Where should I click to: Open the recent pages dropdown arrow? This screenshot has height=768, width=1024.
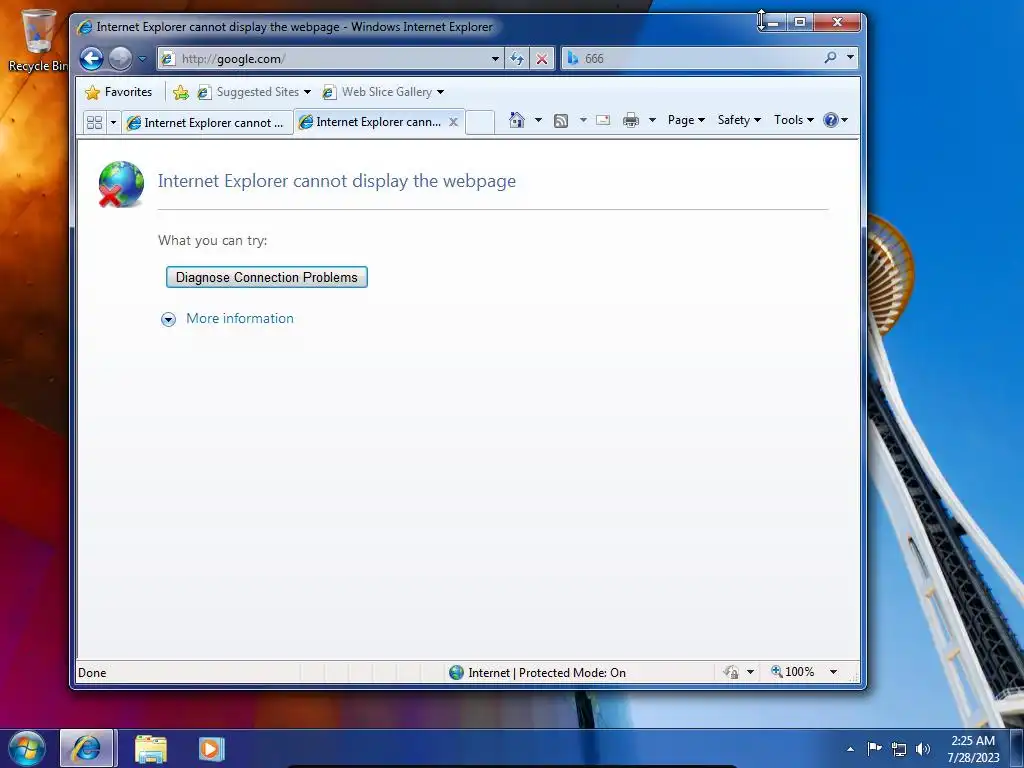click(142, 59)
